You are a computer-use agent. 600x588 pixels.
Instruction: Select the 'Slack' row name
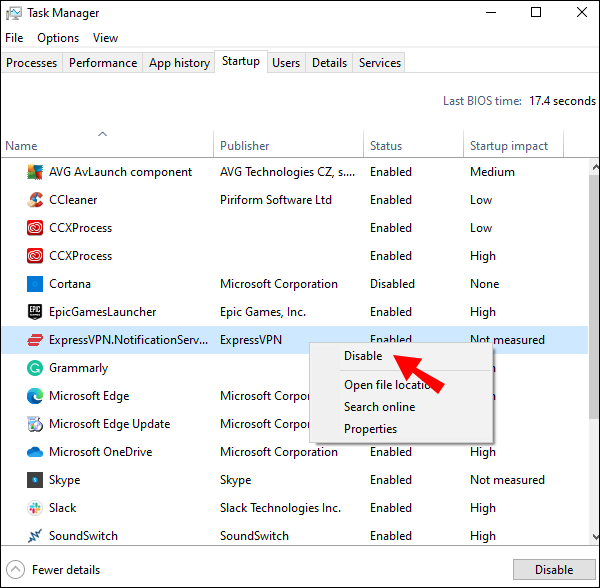tap(62, 508)
